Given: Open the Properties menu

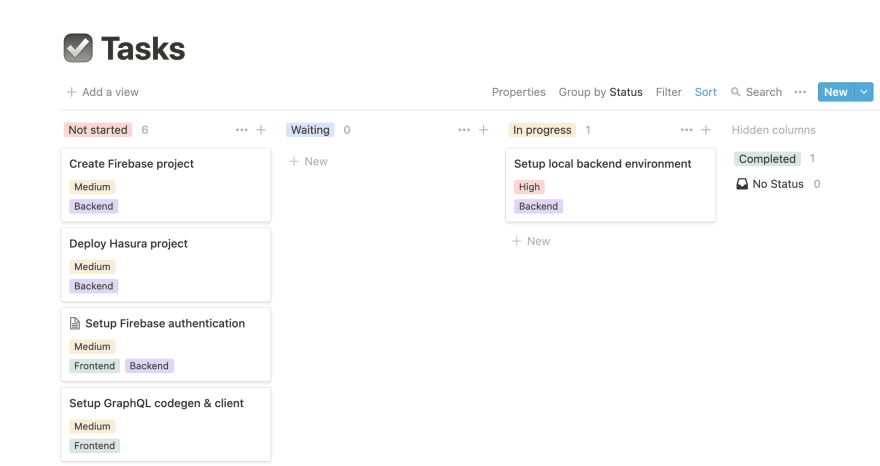Looking at the screenshot, I should [x=519, y=92].
